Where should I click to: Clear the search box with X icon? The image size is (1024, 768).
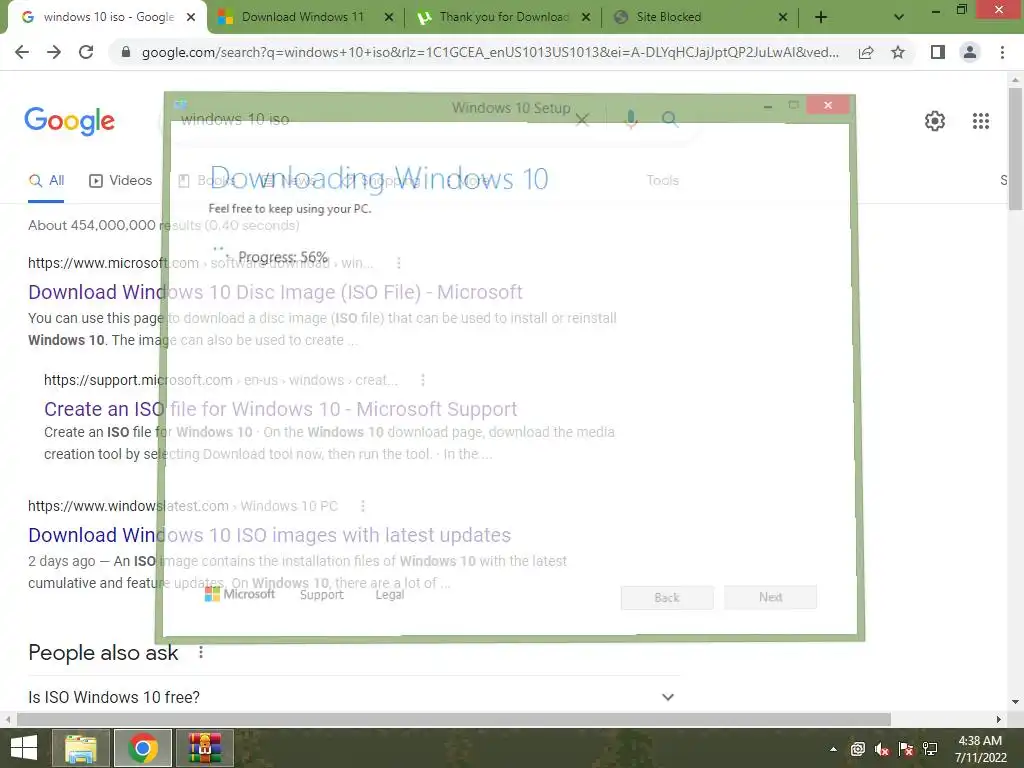pyautogui.click(x=582, y=120)
